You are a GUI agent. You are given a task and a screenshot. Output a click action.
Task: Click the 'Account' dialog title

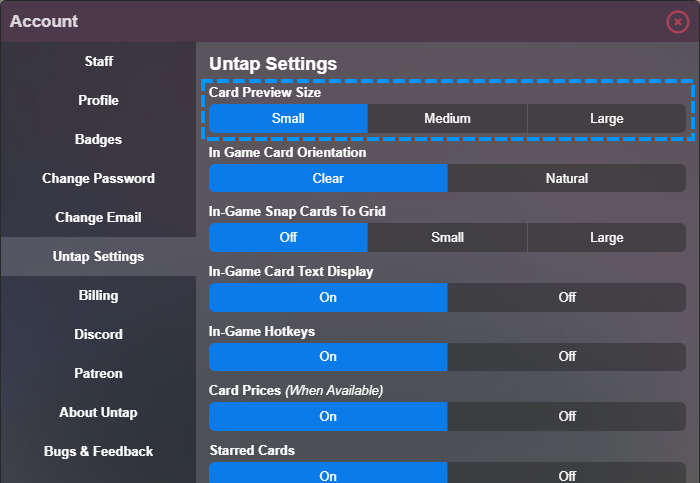click(44, 21)
